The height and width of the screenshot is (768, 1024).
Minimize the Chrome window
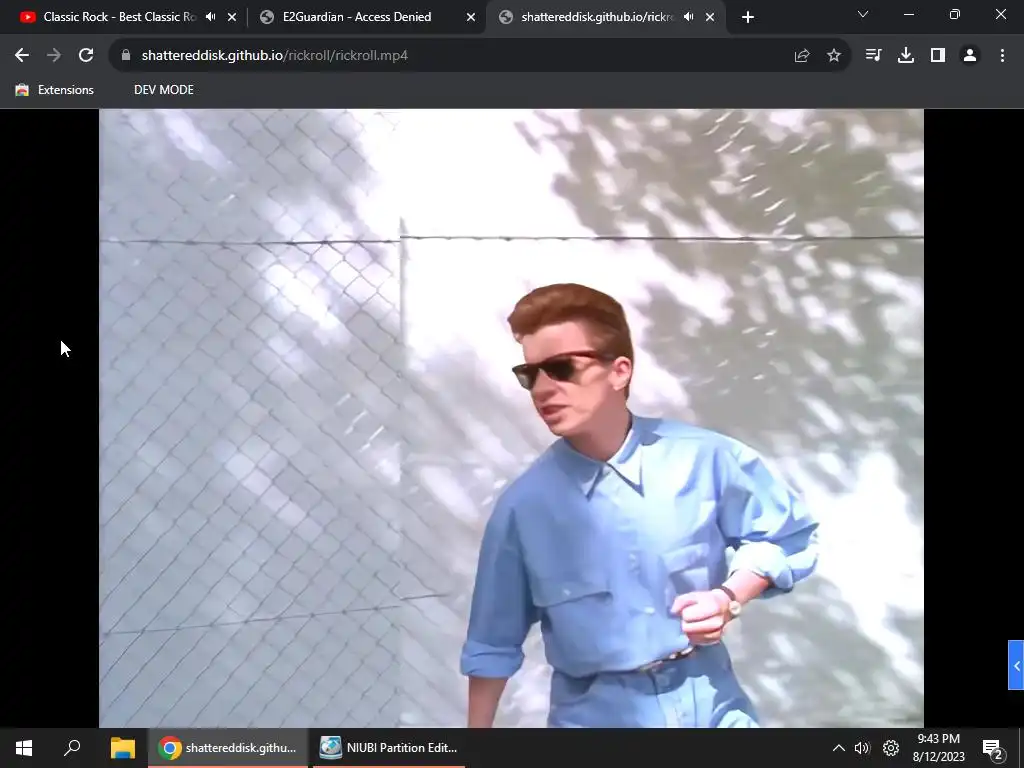click(909, 14)
